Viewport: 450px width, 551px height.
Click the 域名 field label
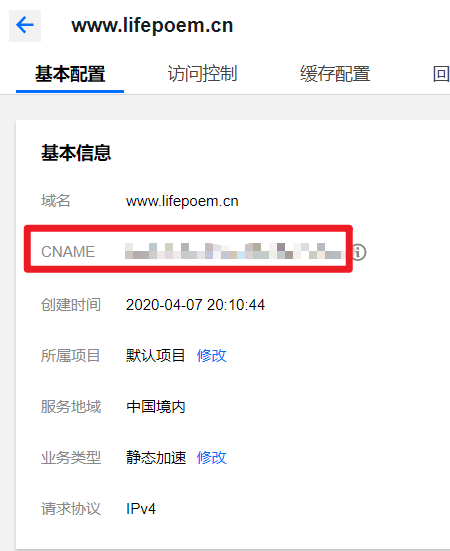[56, 201]
